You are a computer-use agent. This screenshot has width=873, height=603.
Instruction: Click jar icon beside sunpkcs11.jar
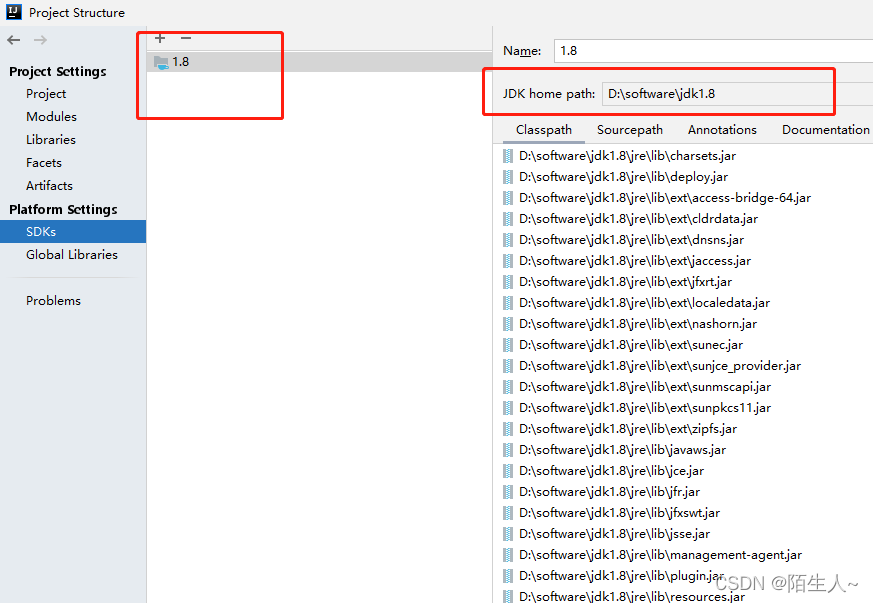508,408
